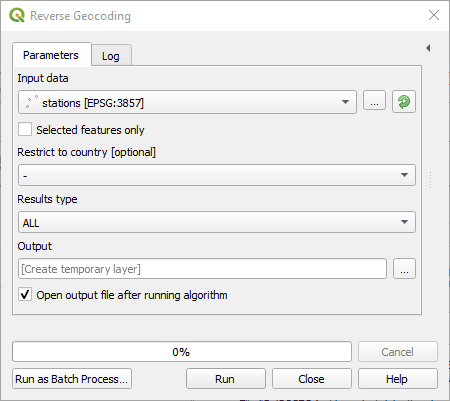Click the 0% progress bar
The width and height of the screenshot is (450, 401).
(x=182, y=352)
